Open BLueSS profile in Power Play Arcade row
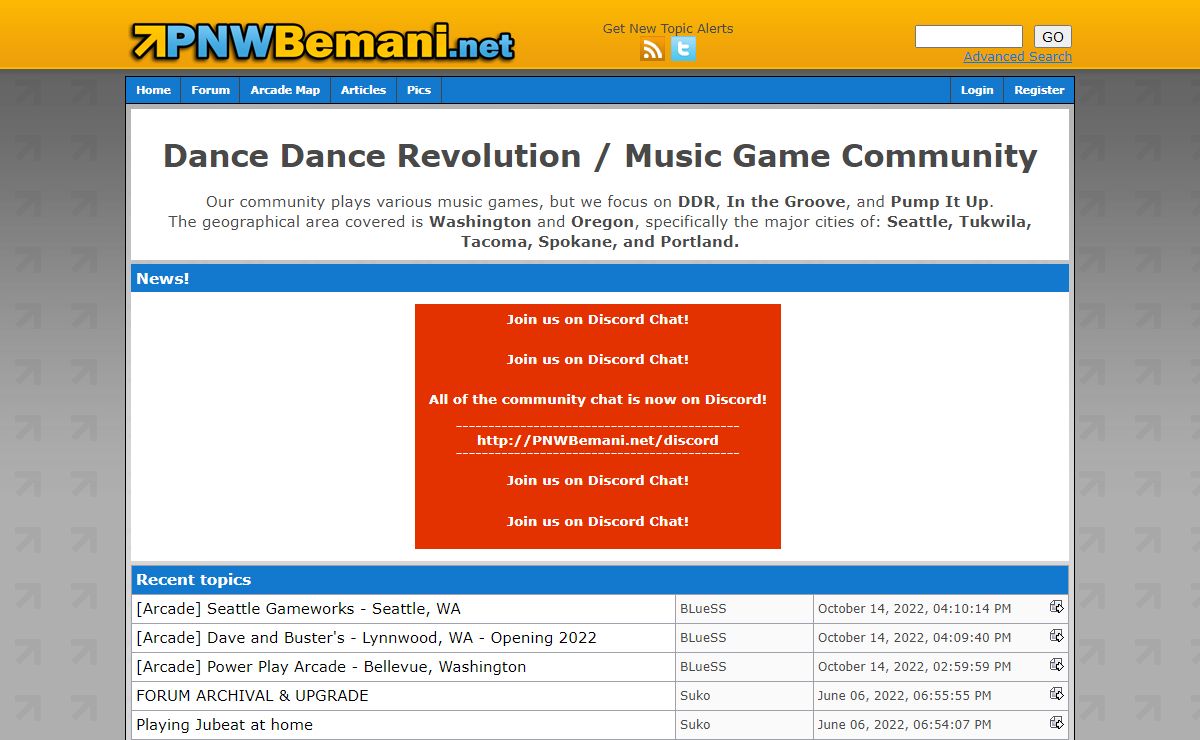Image resolution: width=1200 pixels, height=740 pixels. click(x=703, y=666)
